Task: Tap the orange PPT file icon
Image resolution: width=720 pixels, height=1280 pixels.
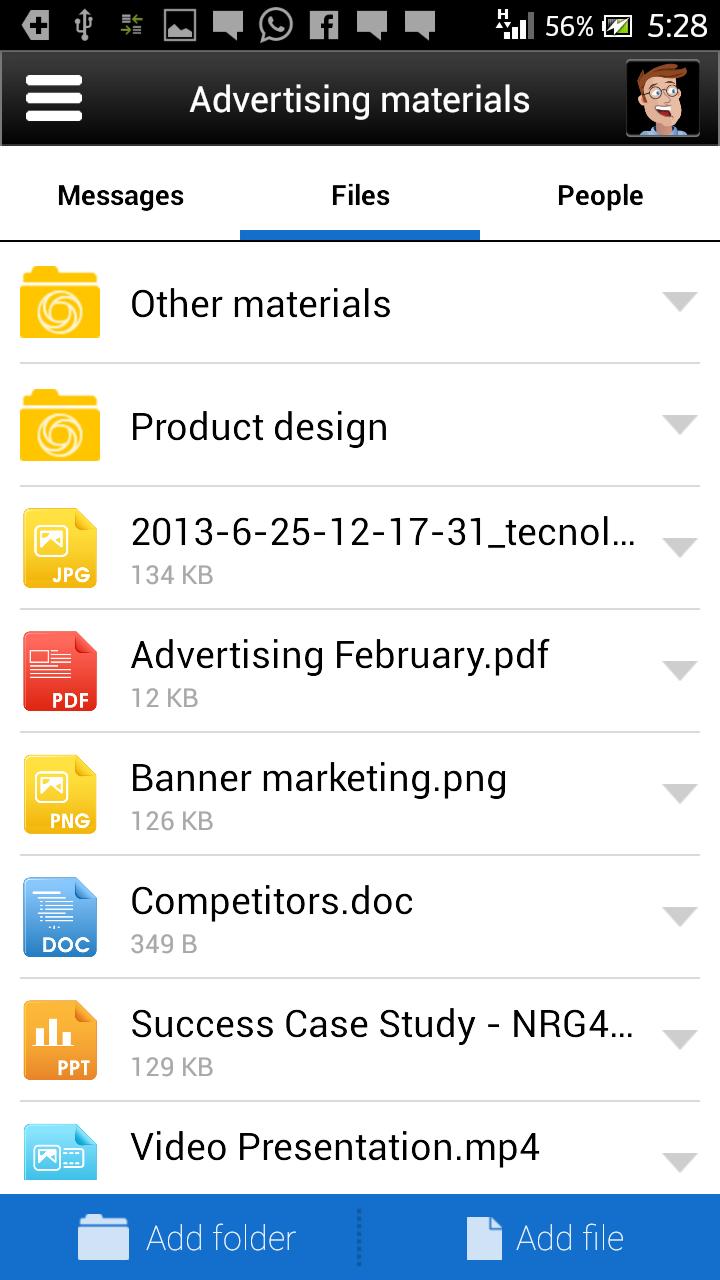Action: [x=60, y=1040]
